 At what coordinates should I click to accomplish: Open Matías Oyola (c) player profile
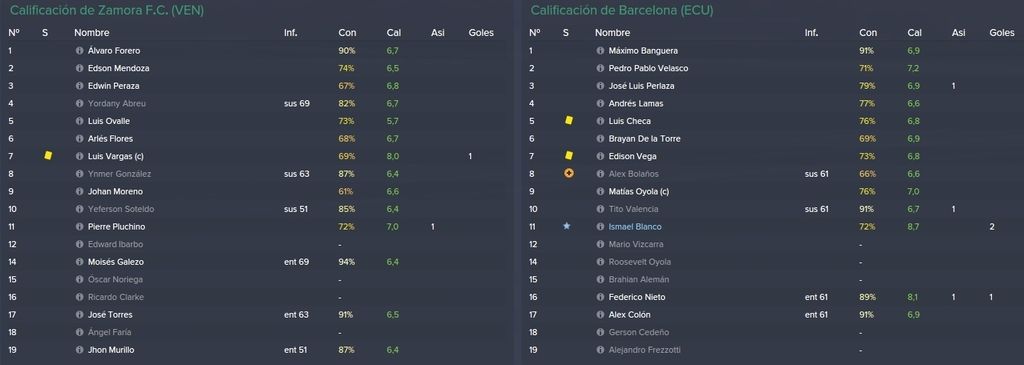tap(638, 192)
